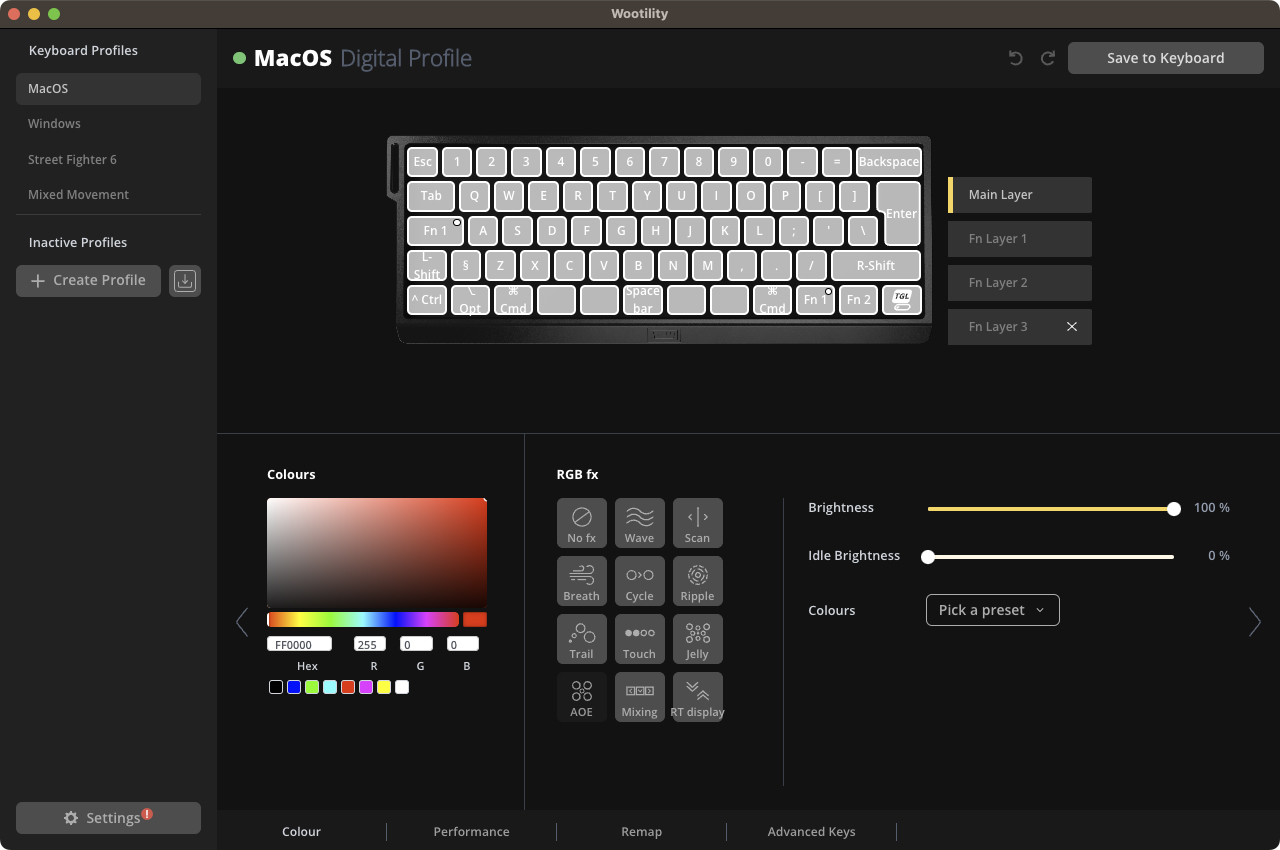Image resolution: width=1280 pixels, height=850 pixels.
Task: Select Fn Layer 2
Action: click(x=1020, y=283)
